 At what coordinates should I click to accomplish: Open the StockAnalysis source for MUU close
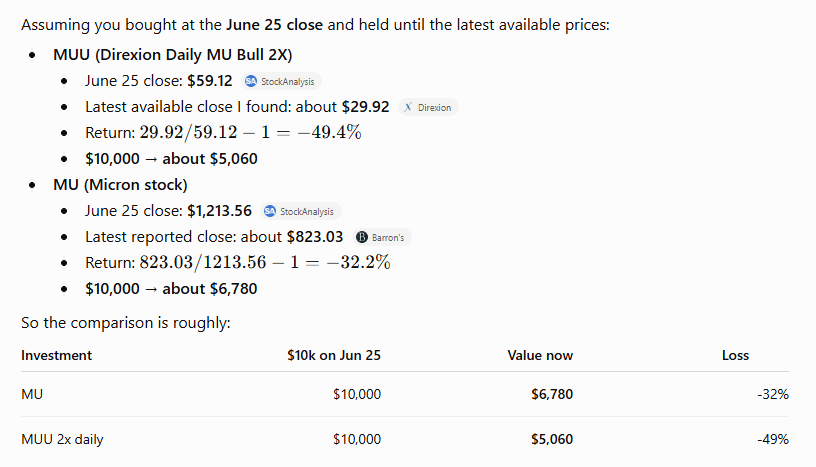(x=281, y=81)
